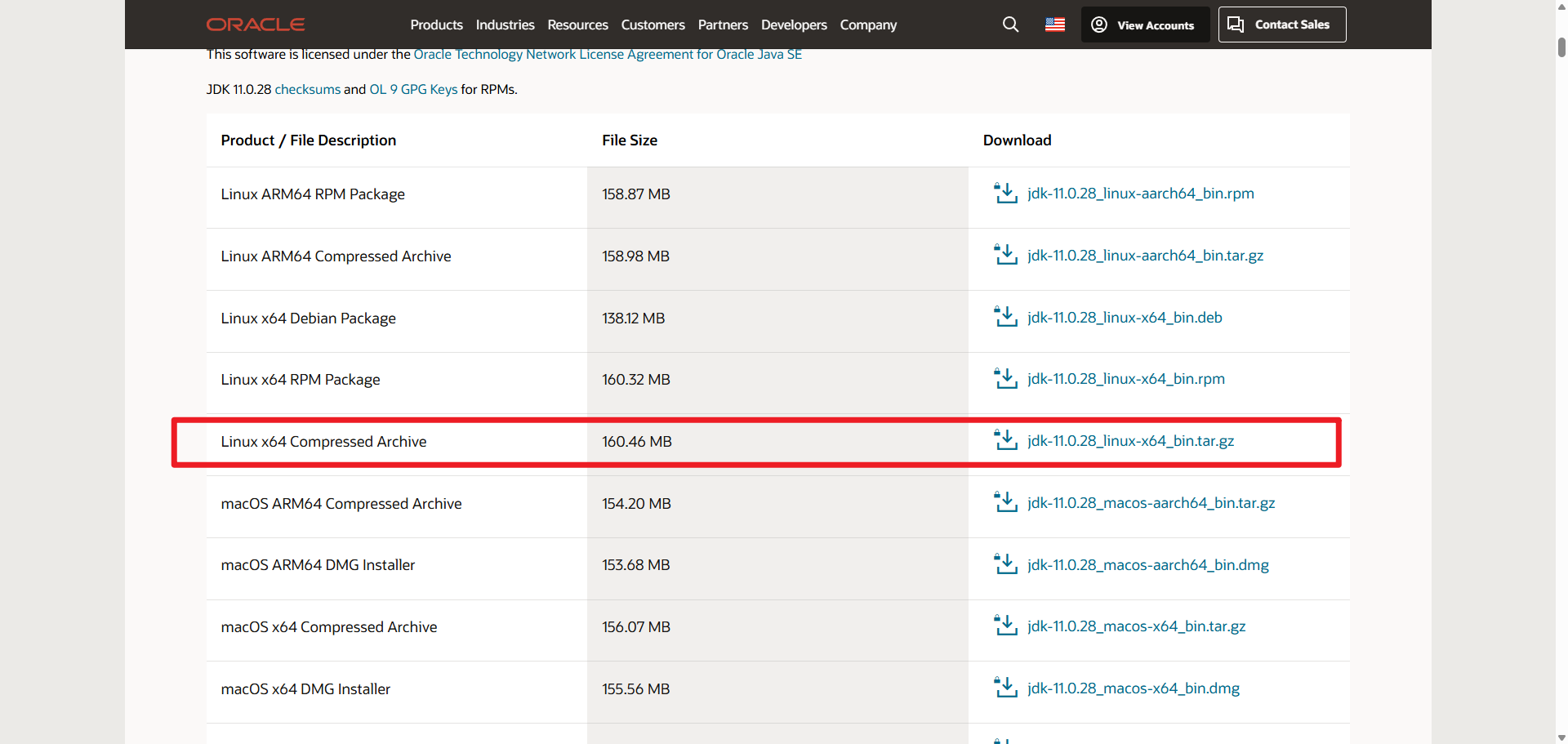Download jdk-11.0.28_linux-x64_bin.tar.gz
Viewport: 1568px width, 744px height.
click(1131, 441)
